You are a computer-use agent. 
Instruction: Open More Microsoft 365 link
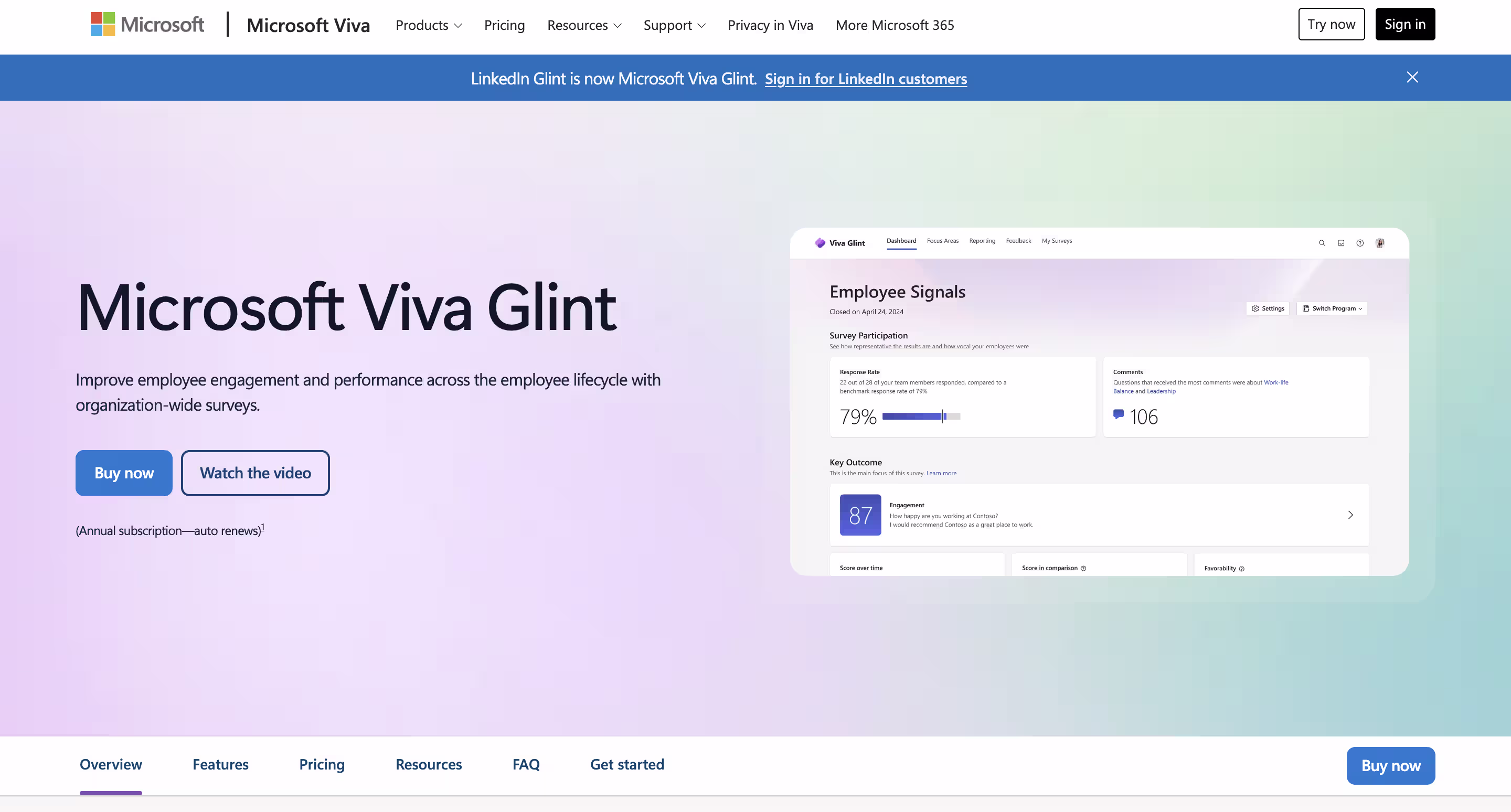895,25
